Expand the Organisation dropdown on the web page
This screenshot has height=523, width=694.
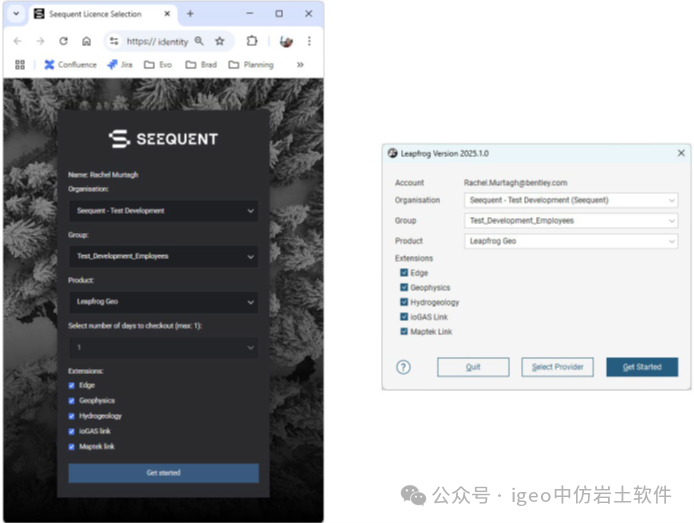point(163,211)
